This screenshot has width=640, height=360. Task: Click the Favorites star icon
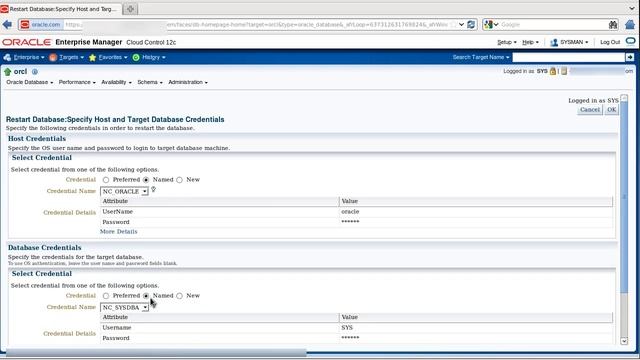tap(93, 58)
